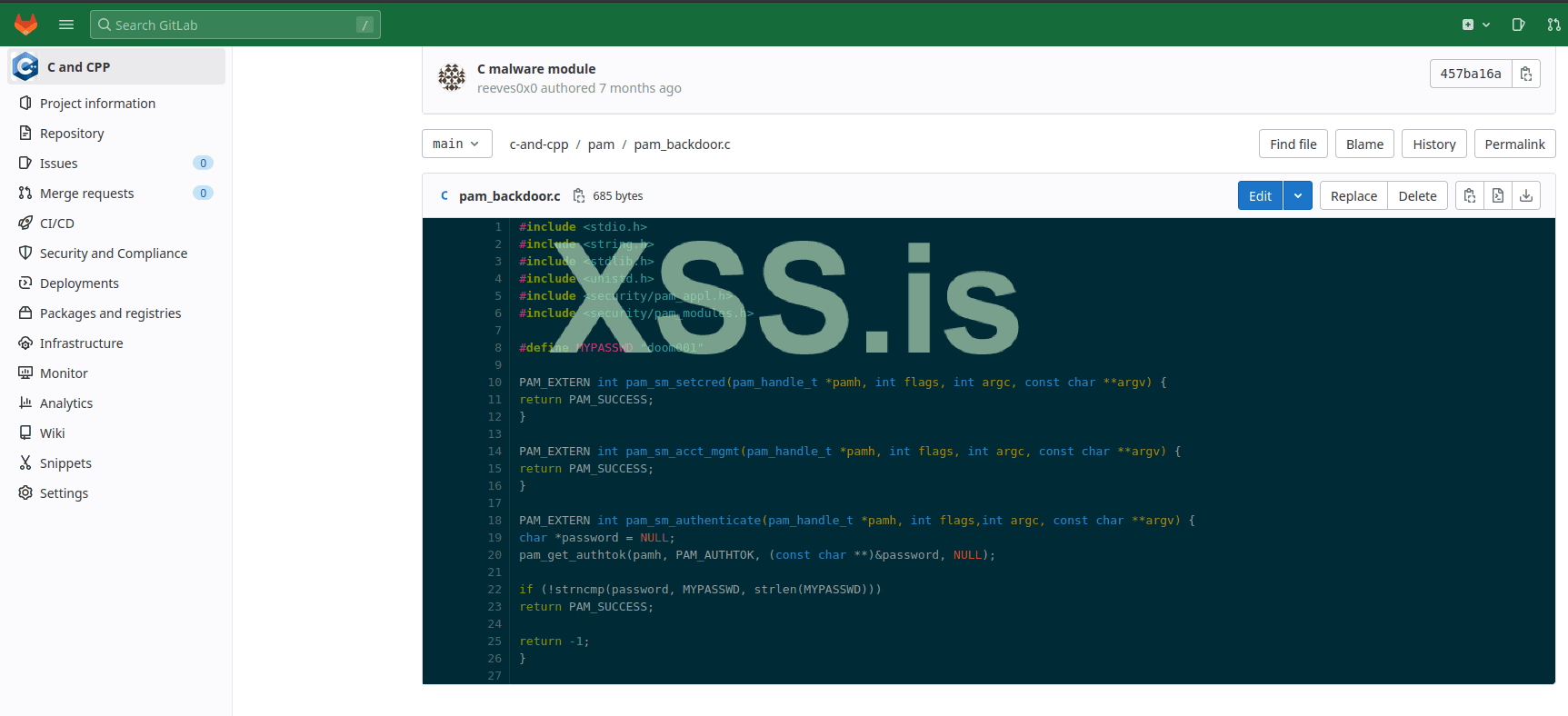
Task: Click the Security shield icon
Action: 25,253
